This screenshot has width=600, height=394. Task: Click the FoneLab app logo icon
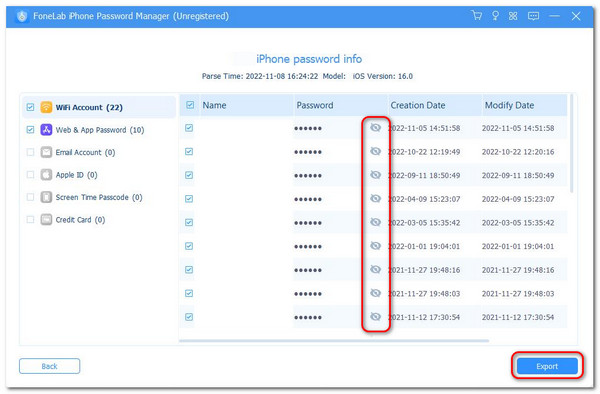tap(22, 16)
